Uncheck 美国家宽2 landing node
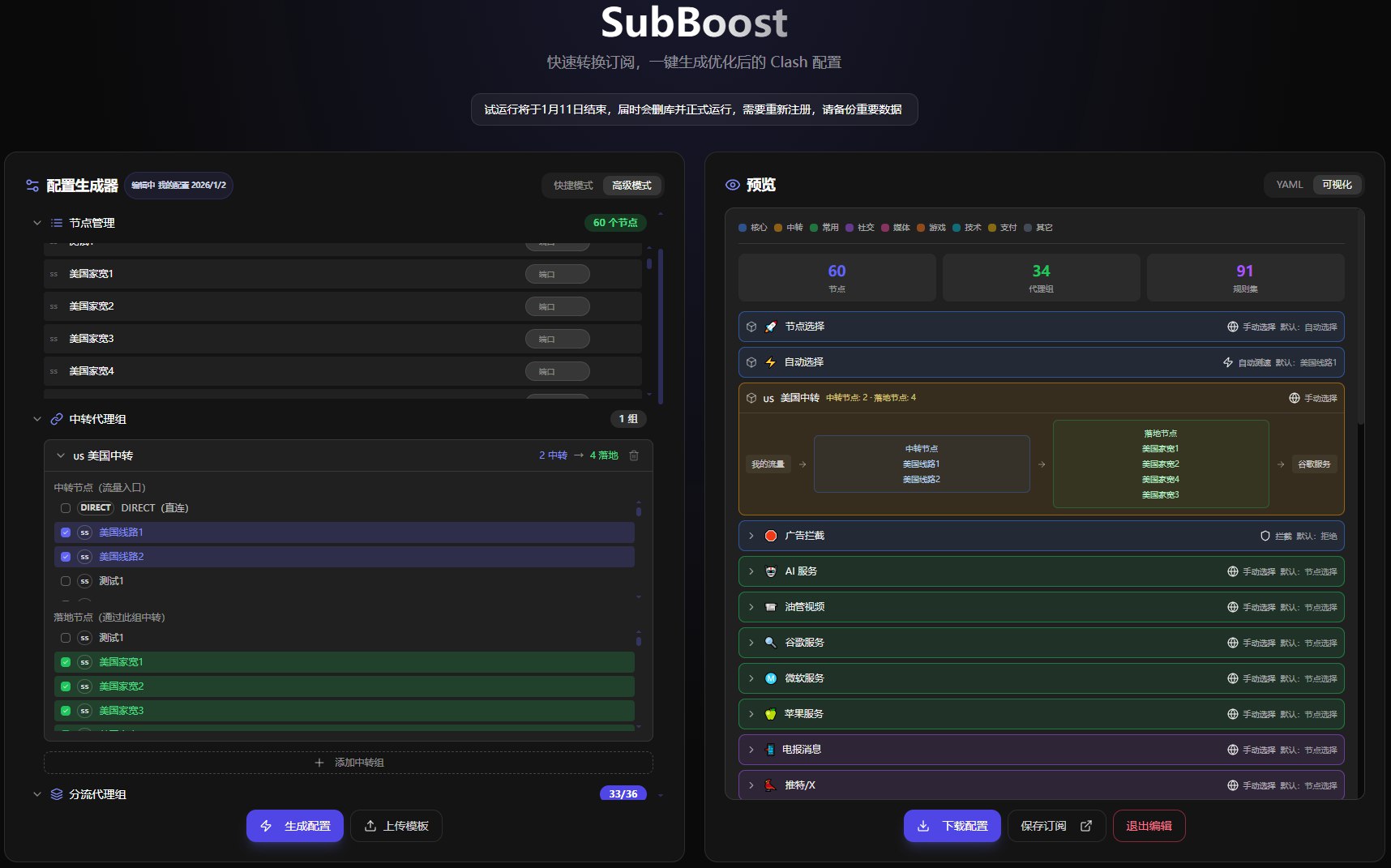The height and width of the screenshot is (868, 1391). pyautogui.click(x=66, y=686)
